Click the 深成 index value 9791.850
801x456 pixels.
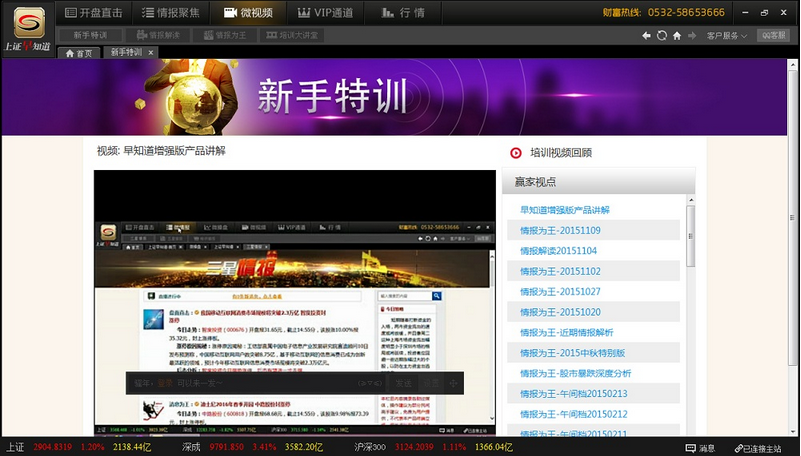click(x=226, y=447)
